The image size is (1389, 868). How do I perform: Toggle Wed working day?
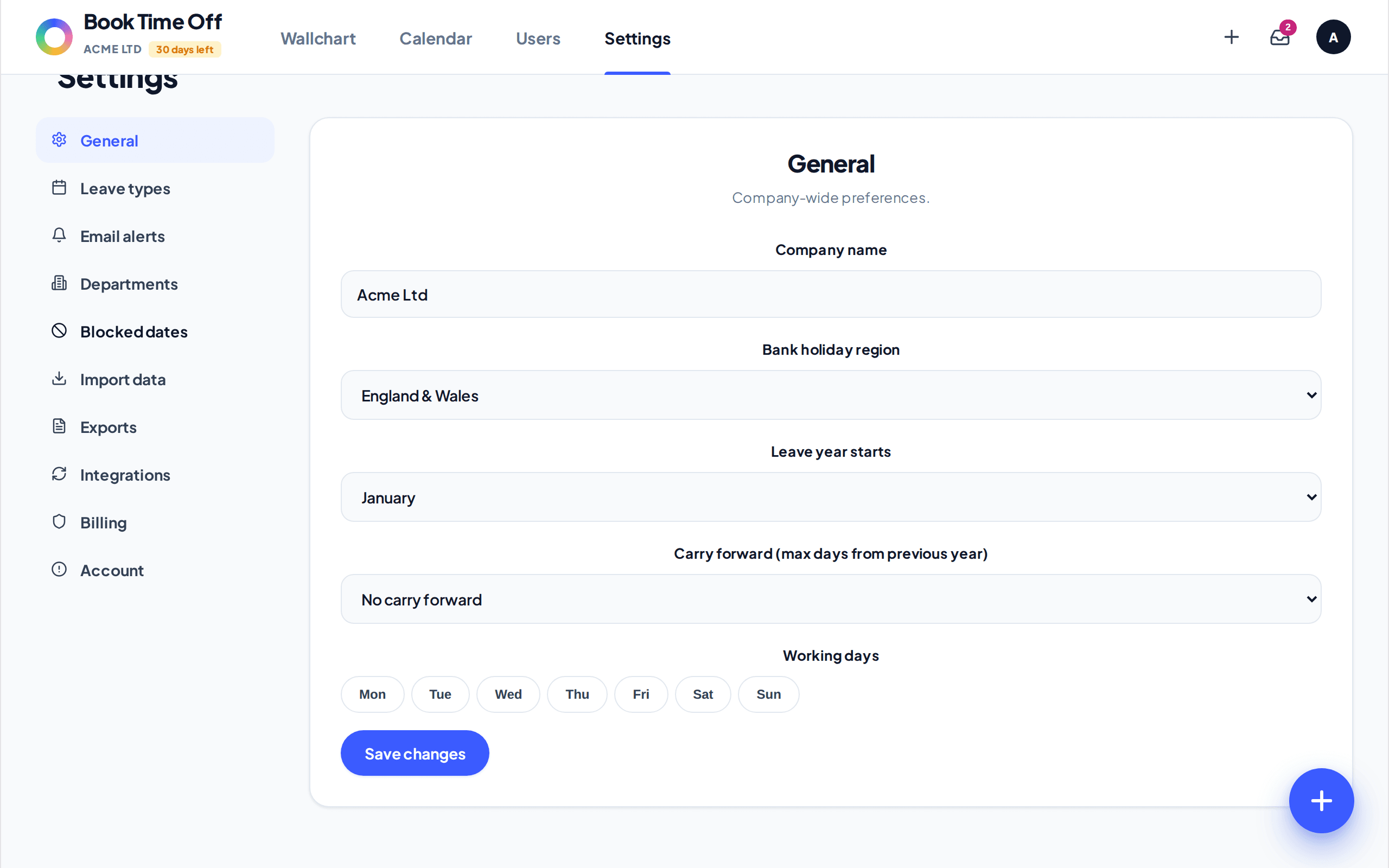[508, 694]
